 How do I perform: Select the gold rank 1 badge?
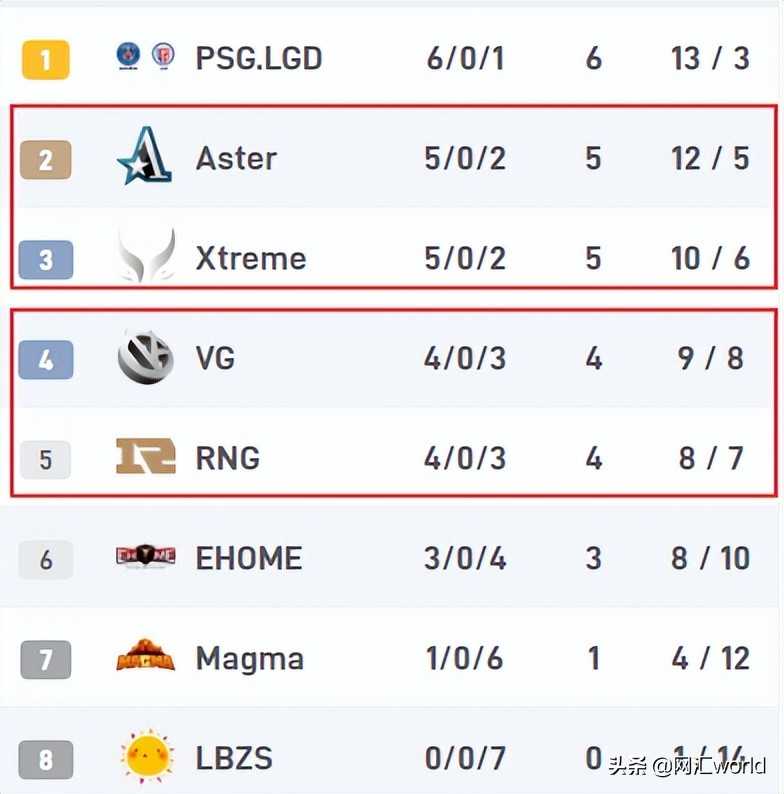pos(46,60)
